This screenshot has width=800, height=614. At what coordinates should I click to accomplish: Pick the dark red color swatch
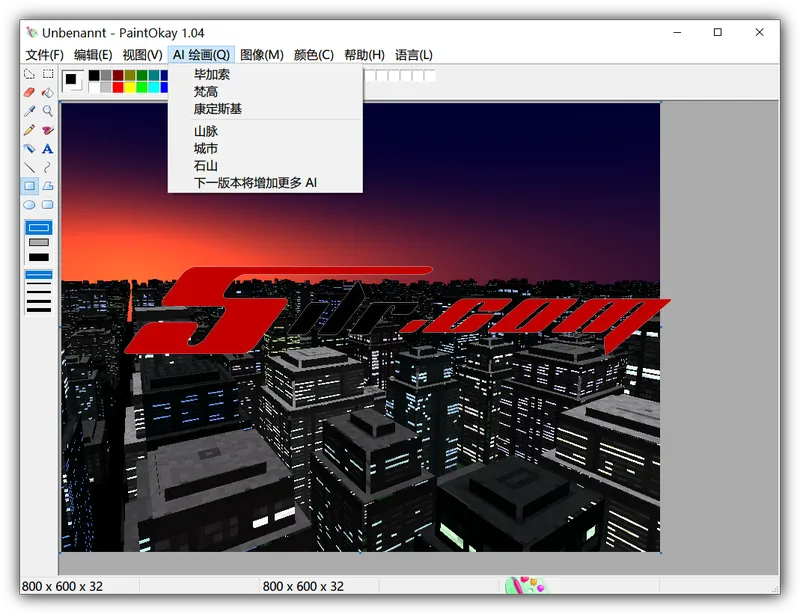point(118,76)
